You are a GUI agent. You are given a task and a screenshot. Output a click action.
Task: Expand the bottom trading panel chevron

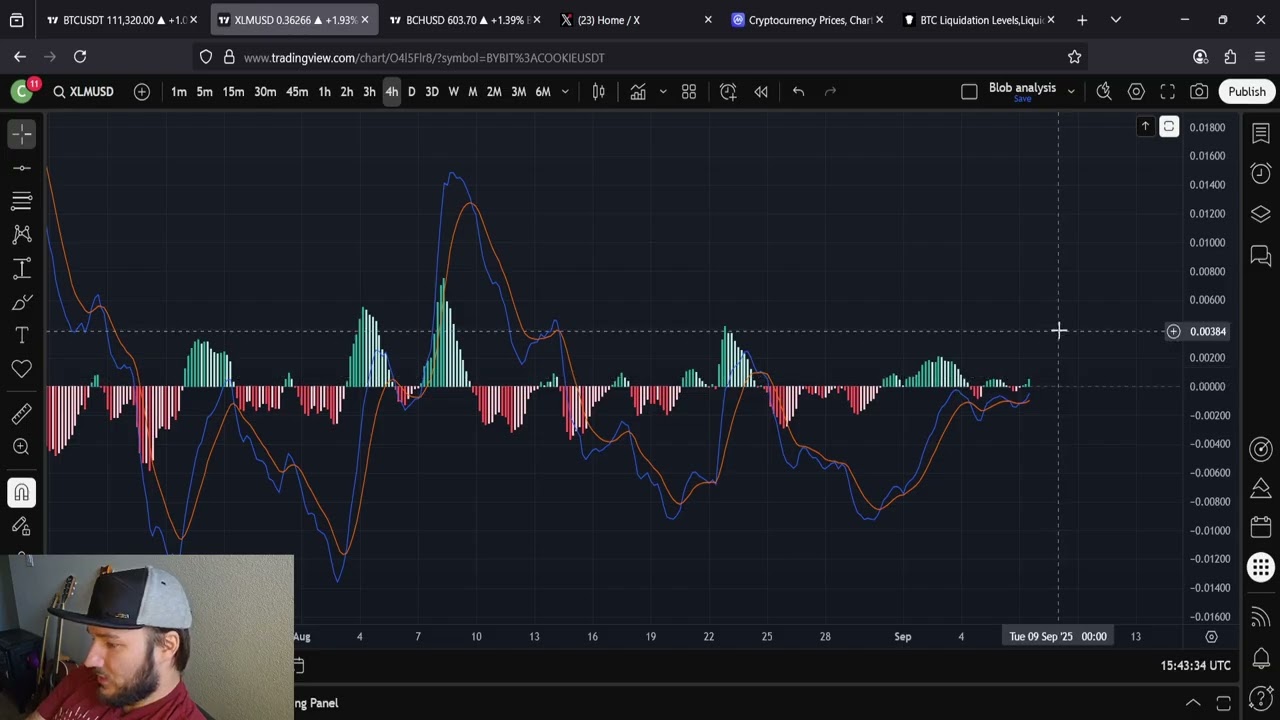[x=1193, y=703]
